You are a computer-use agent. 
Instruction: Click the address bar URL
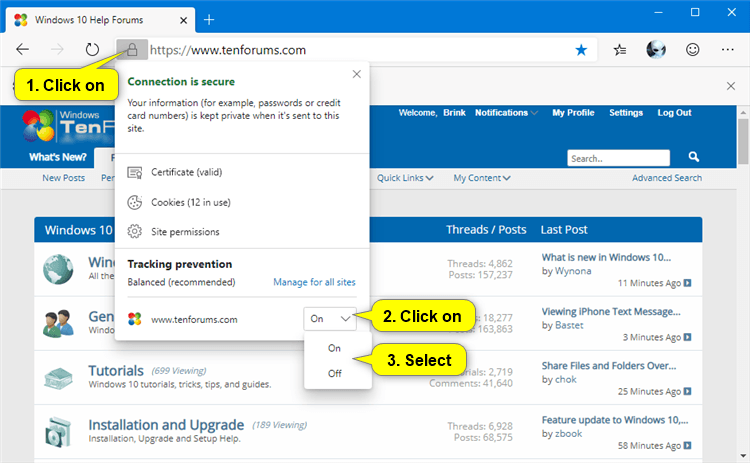coord(228,50)
